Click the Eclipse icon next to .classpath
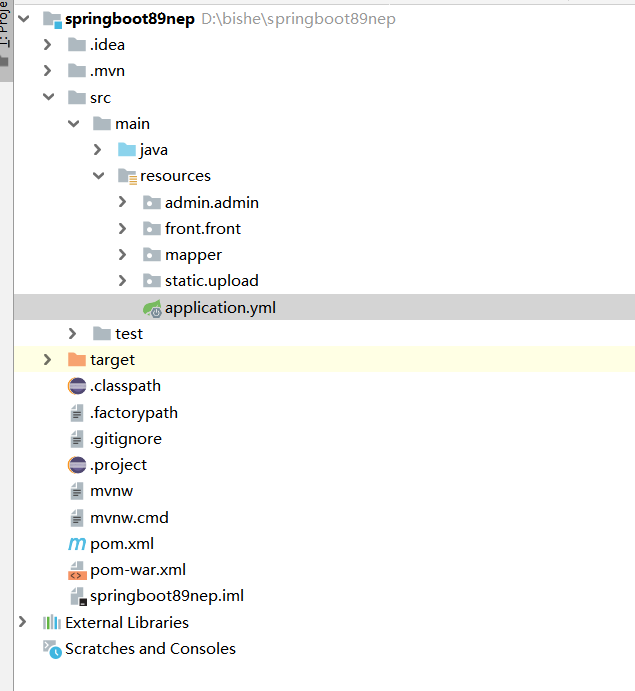Screen dimensions: 635x691 click(x=77, y=386)
